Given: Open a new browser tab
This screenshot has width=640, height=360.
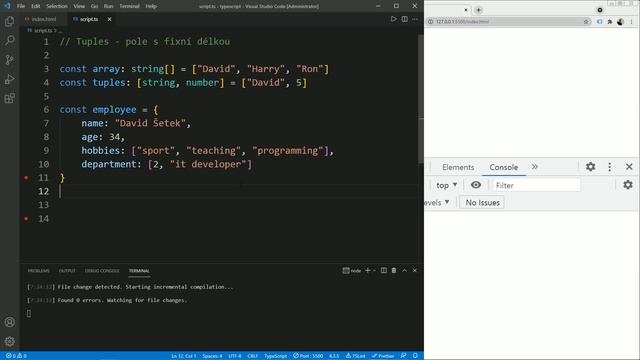Looking at the screenshot, I should point(478,10).
